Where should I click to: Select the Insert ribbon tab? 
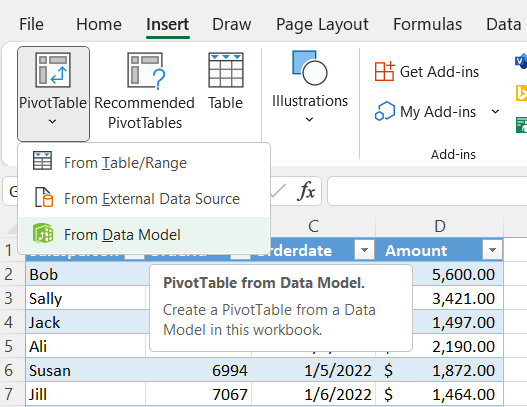coord(168,25)
